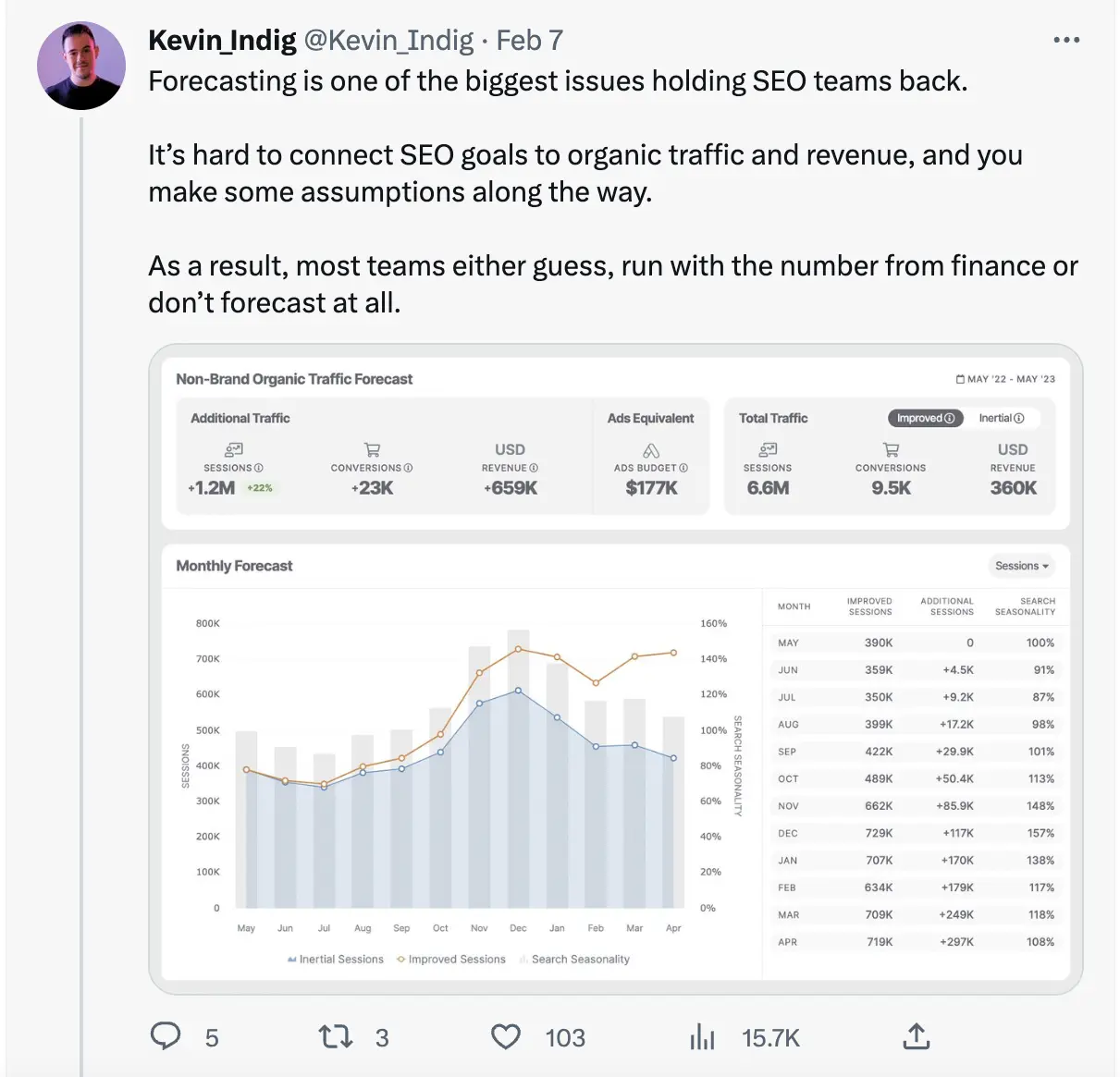Click the Sessions info icon under Additional Traffic
The image size is (1120, 1077).
[259, 468]
